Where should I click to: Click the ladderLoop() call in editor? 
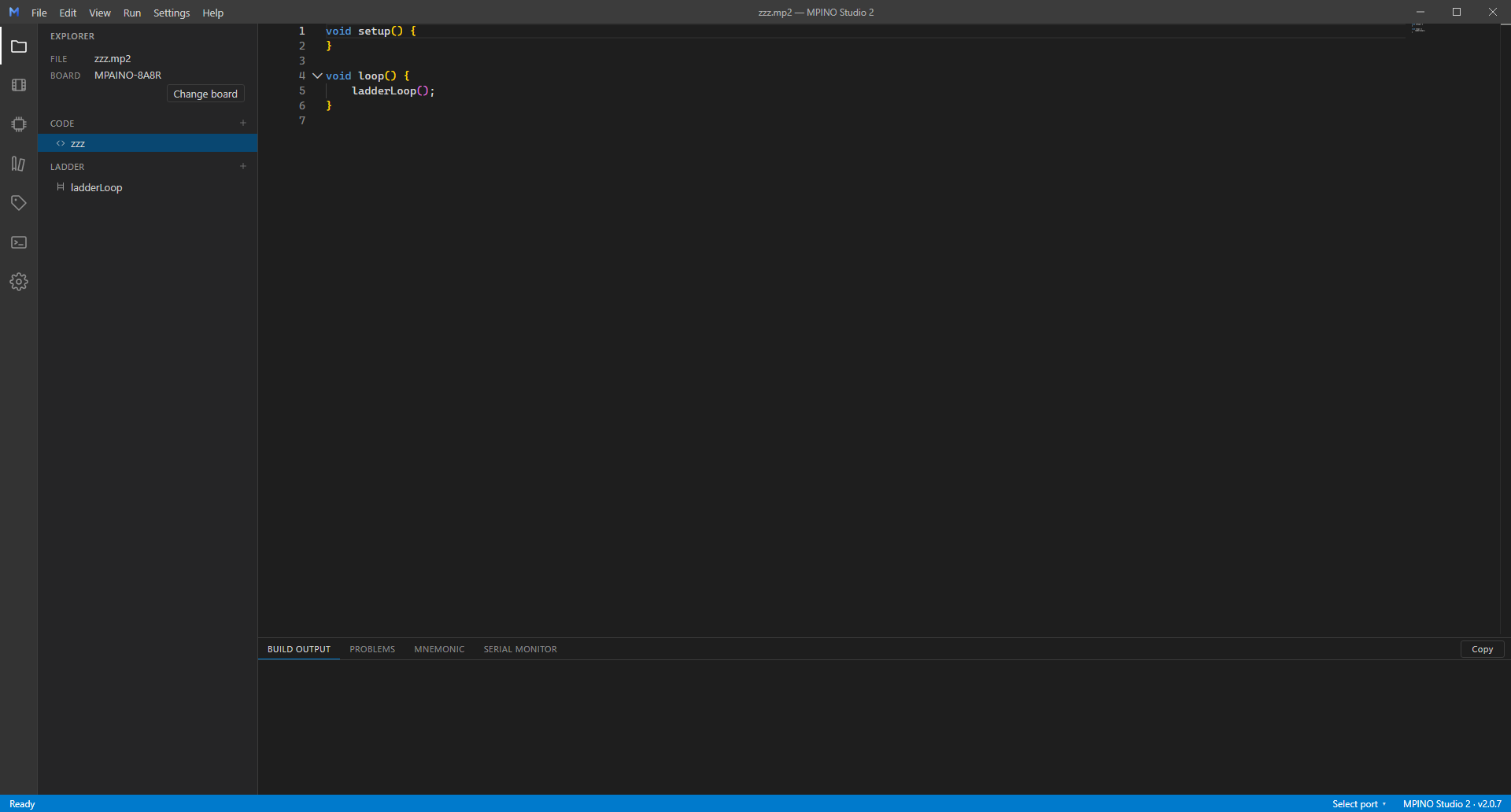pyautogui.click(x=393, y=91)
